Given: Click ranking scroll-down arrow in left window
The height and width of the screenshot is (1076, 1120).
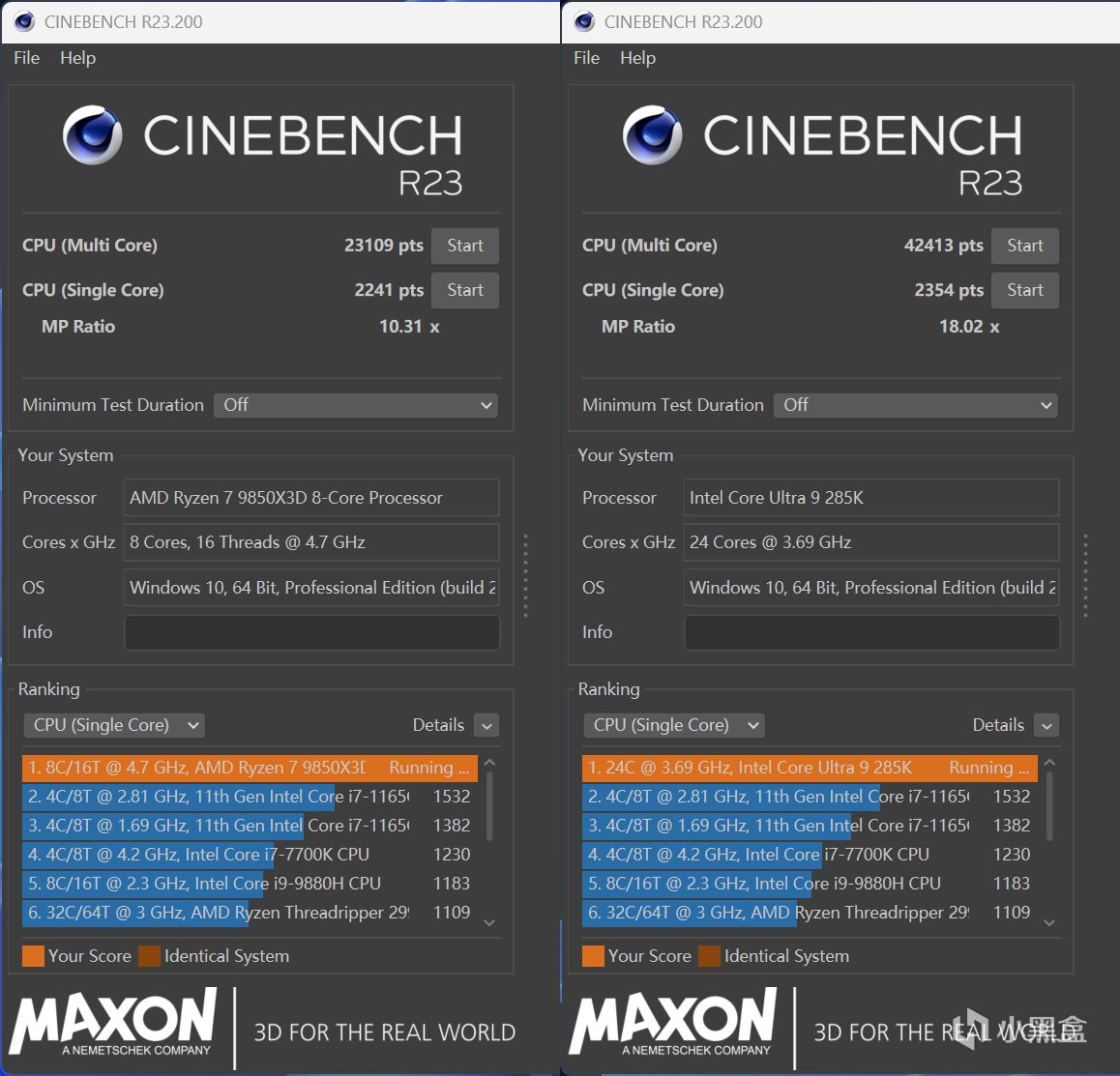Looking at the screenshot, I should [x=489, y=922].
